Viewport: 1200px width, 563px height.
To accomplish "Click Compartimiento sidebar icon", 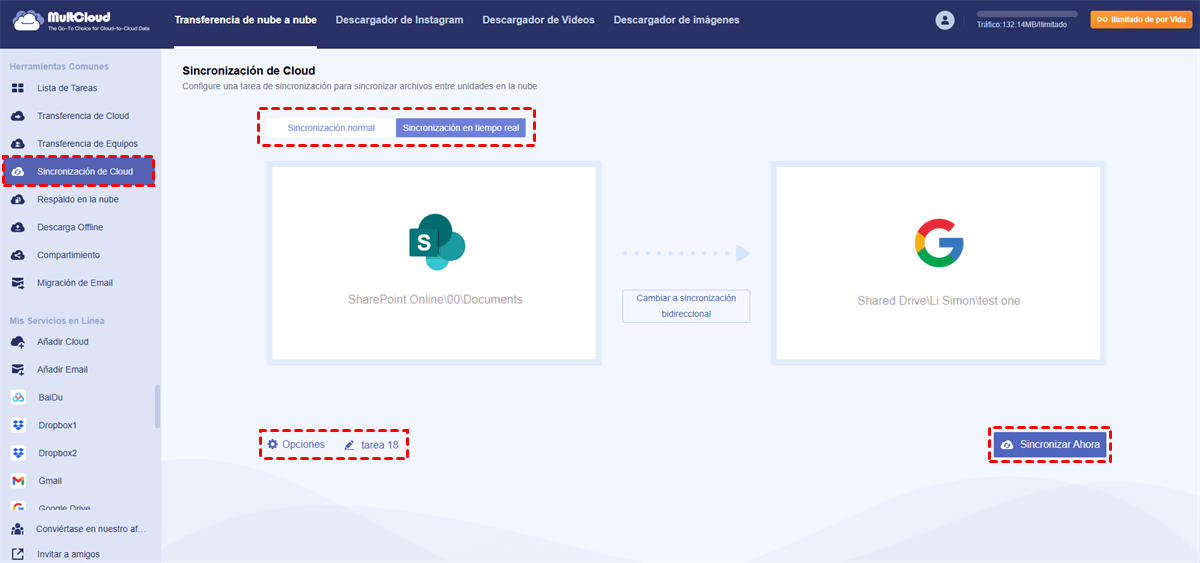I will coord(18,255).
